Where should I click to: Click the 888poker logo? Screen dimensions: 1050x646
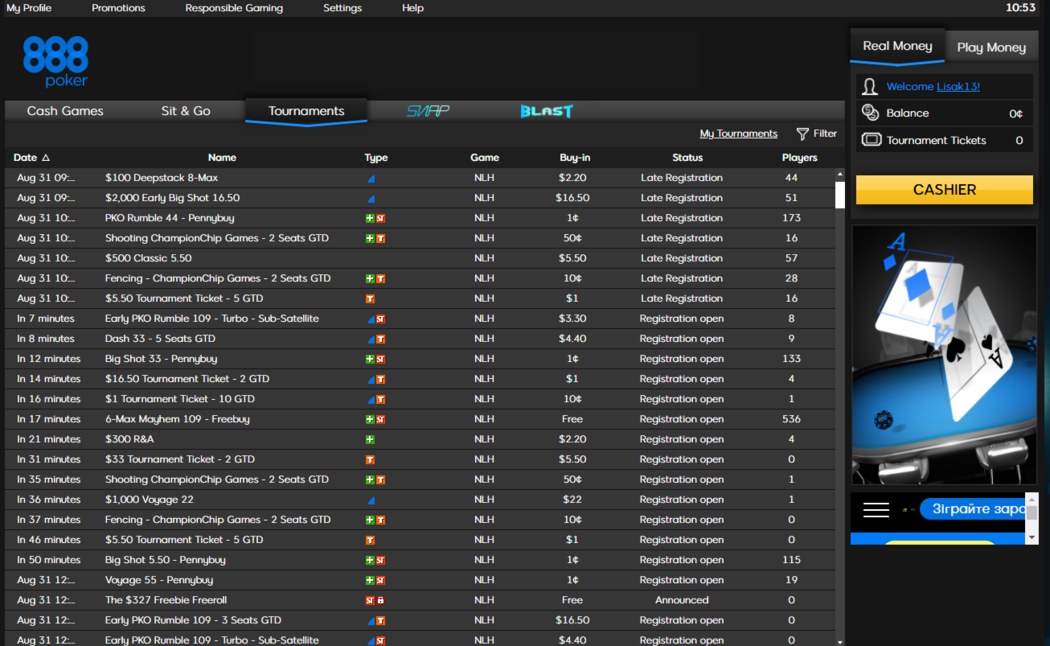click(x=56, y=61)
